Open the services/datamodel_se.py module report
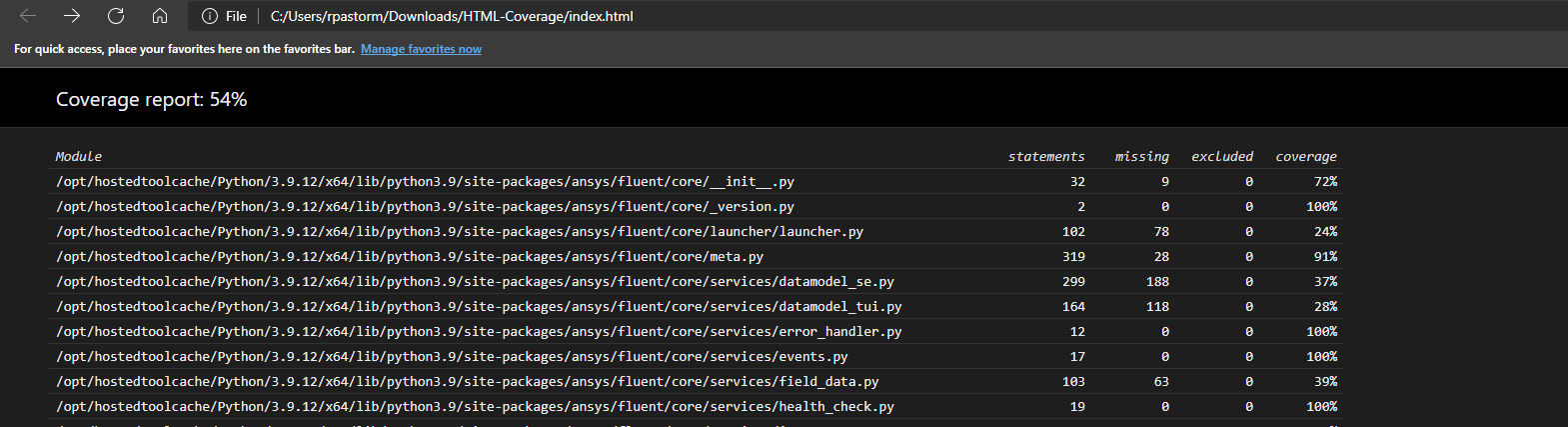 (475, 281)
